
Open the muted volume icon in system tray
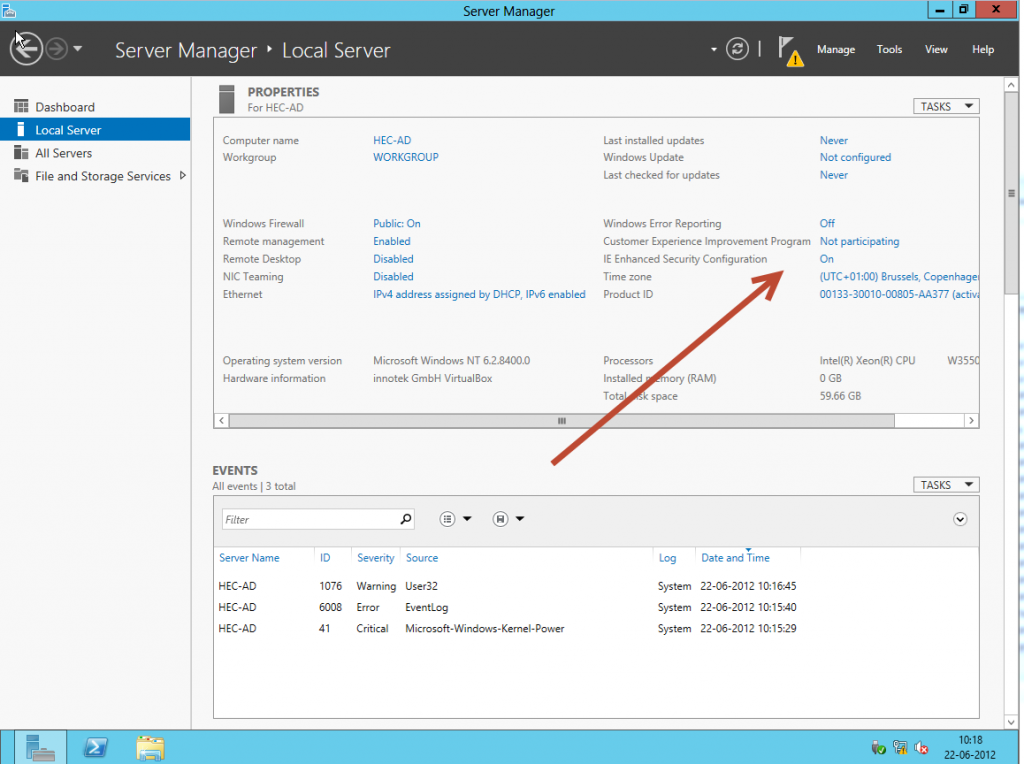point(921,747)
